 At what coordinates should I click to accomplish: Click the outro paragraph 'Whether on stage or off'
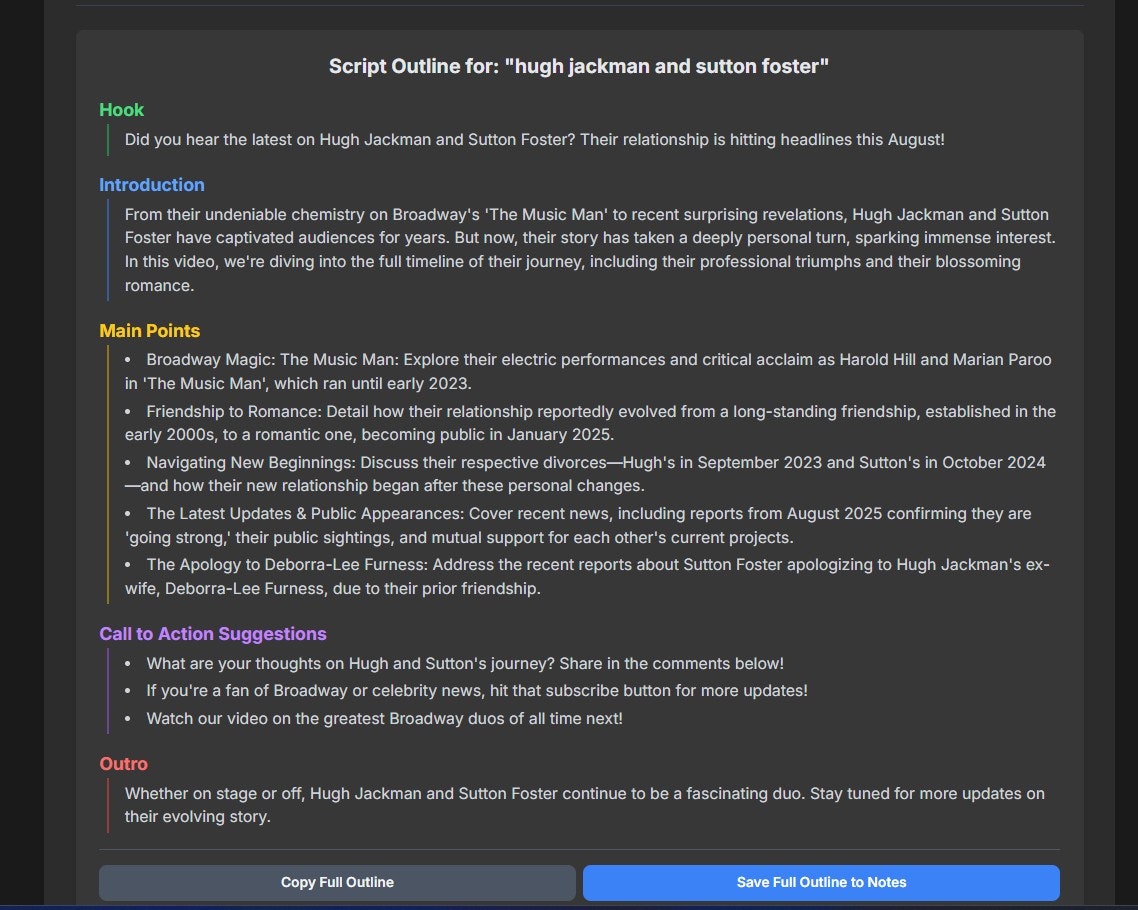(x=584, y=805)
